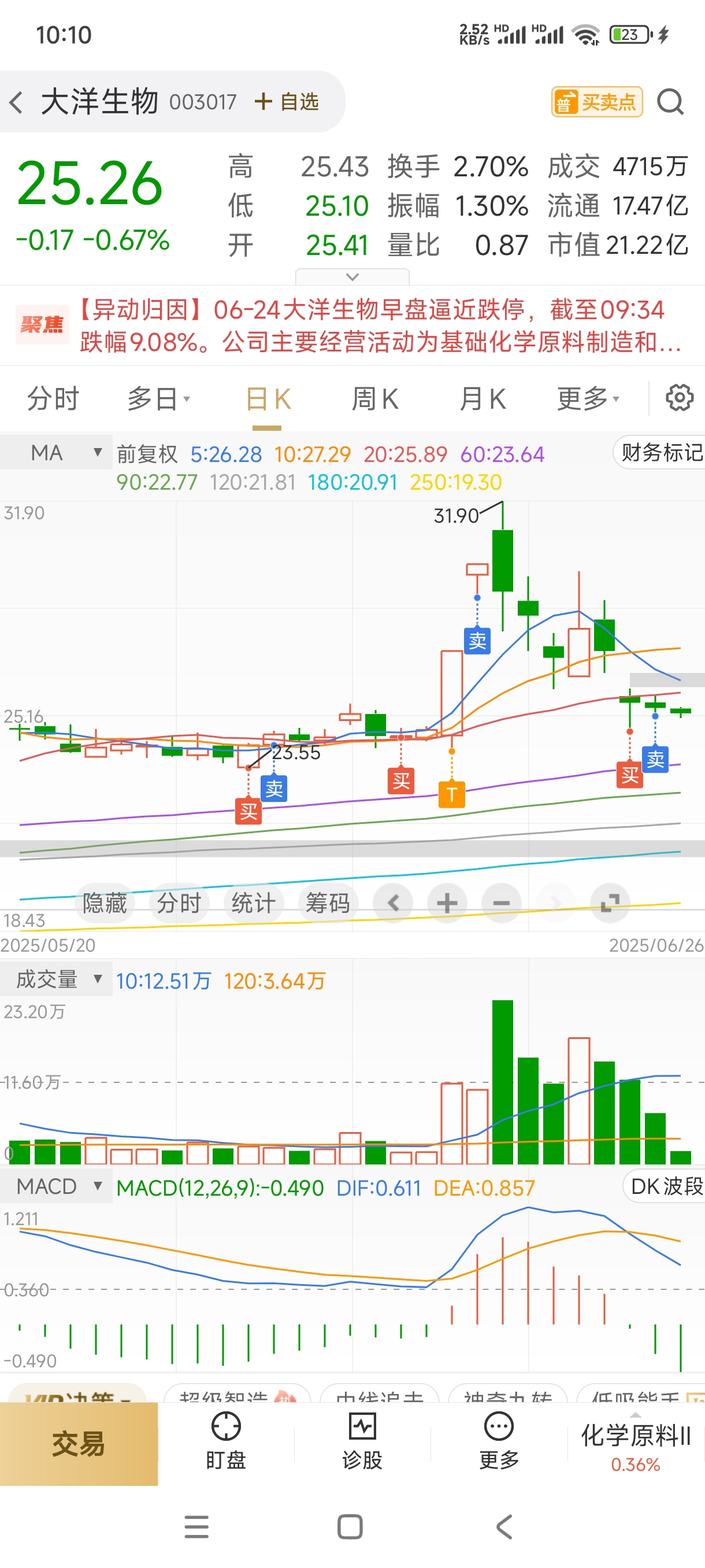The height and width of the screenshot is (1568, 705).
Task: Tap the 31.90 high price label
Action: point(456,516)
